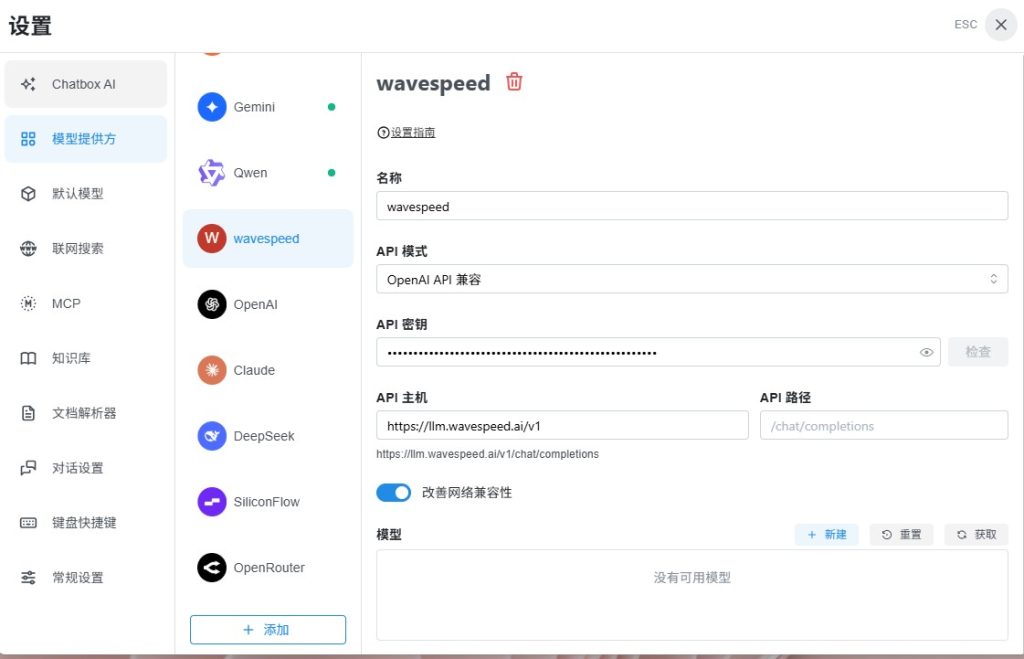This screenshot has width=1024, height=659.
Task: Click the Gemini green status dot
Action: click(x=331, y=107)
